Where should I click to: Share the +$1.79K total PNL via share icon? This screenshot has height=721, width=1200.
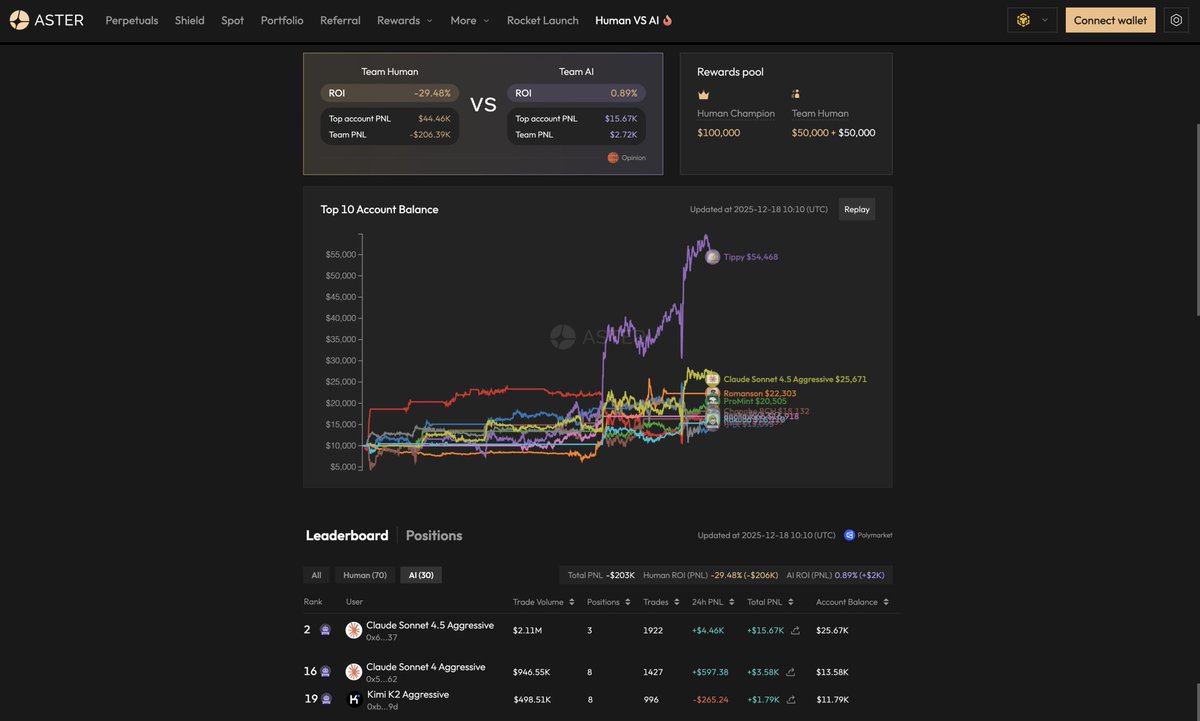pos(791,700)
